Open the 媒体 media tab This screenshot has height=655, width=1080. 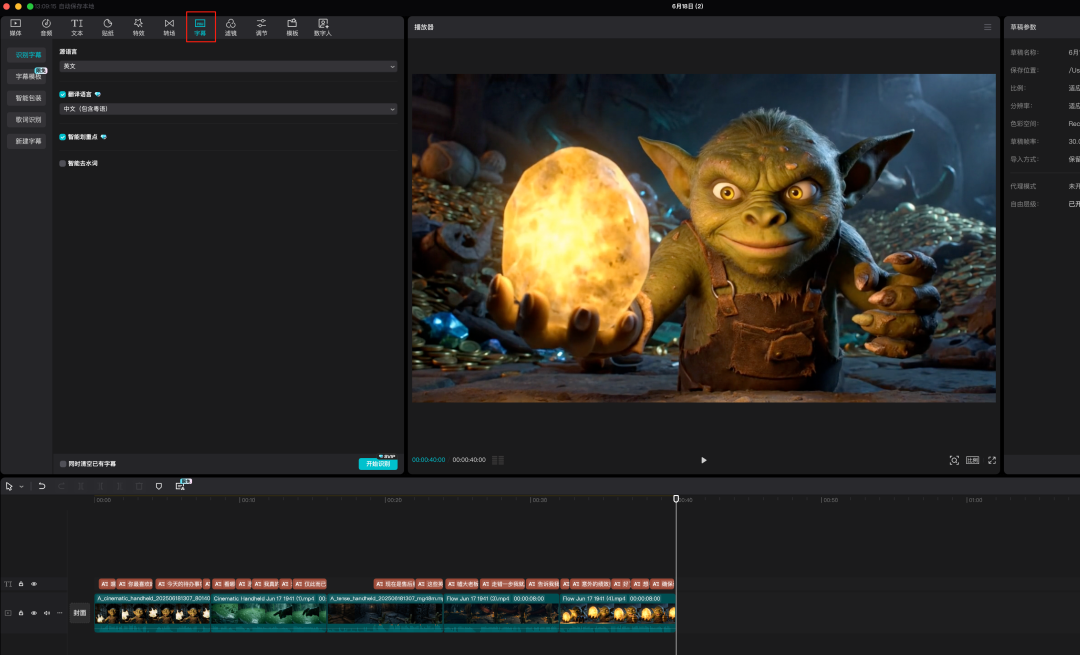click(x=15, y=27)
